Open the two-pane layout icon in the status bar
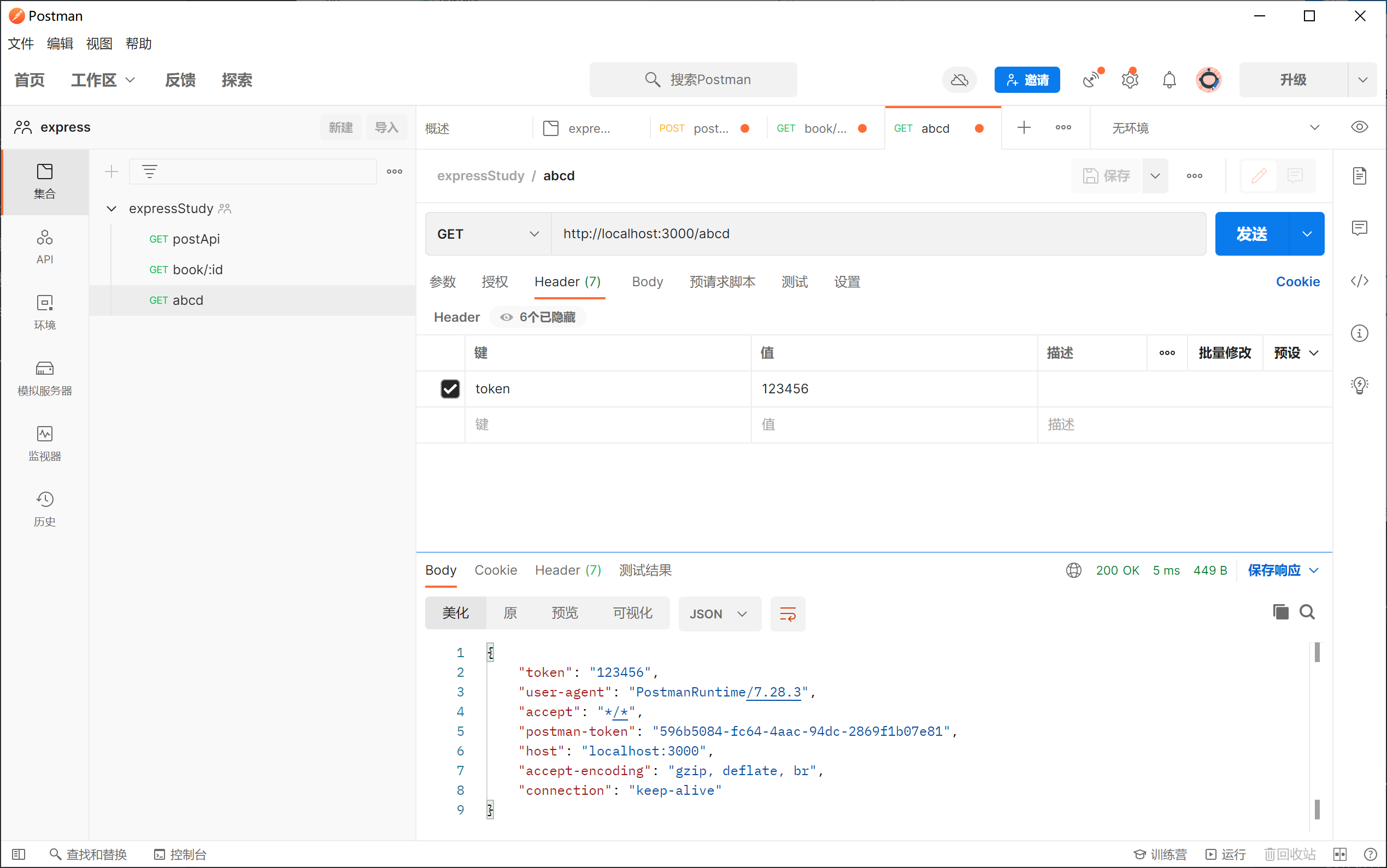 1340,854
